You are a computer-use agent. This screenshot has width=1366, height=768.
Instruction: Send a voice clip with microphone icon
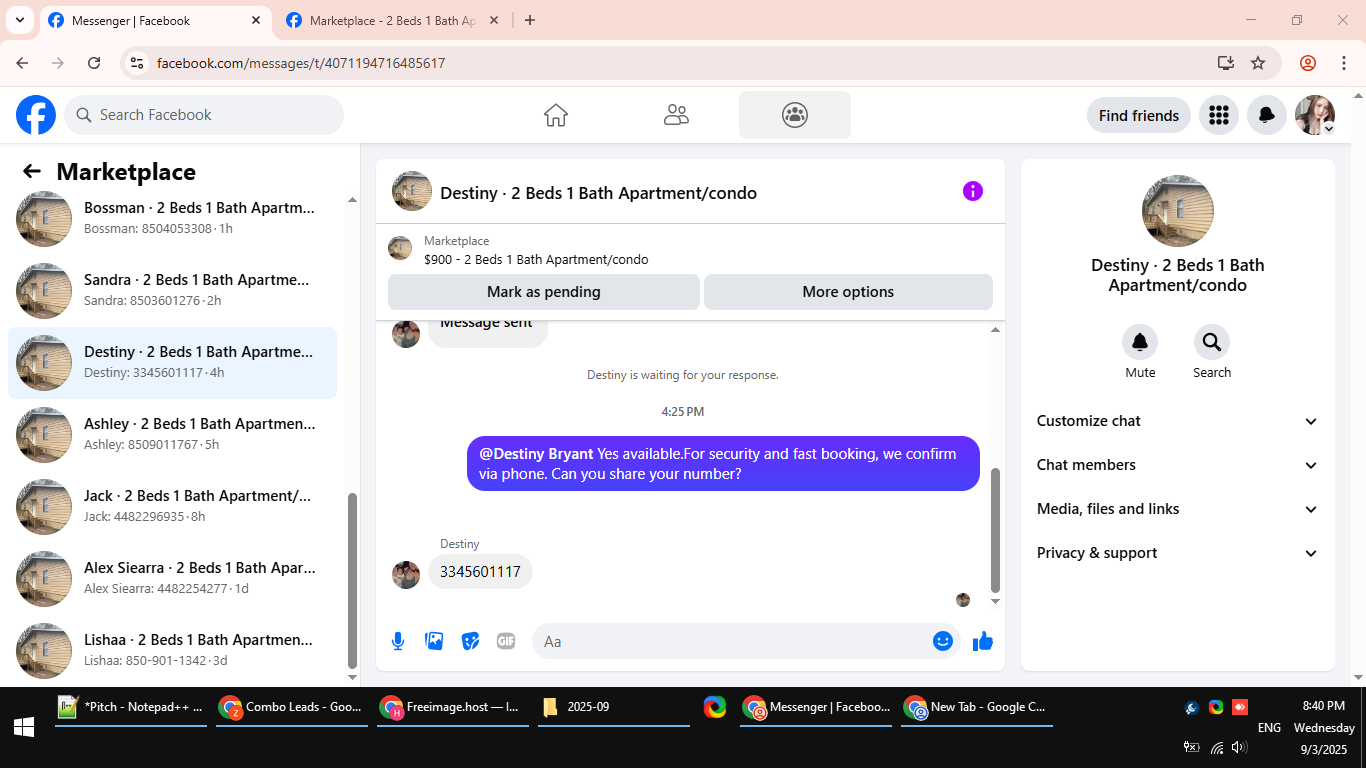pos(398,641)
